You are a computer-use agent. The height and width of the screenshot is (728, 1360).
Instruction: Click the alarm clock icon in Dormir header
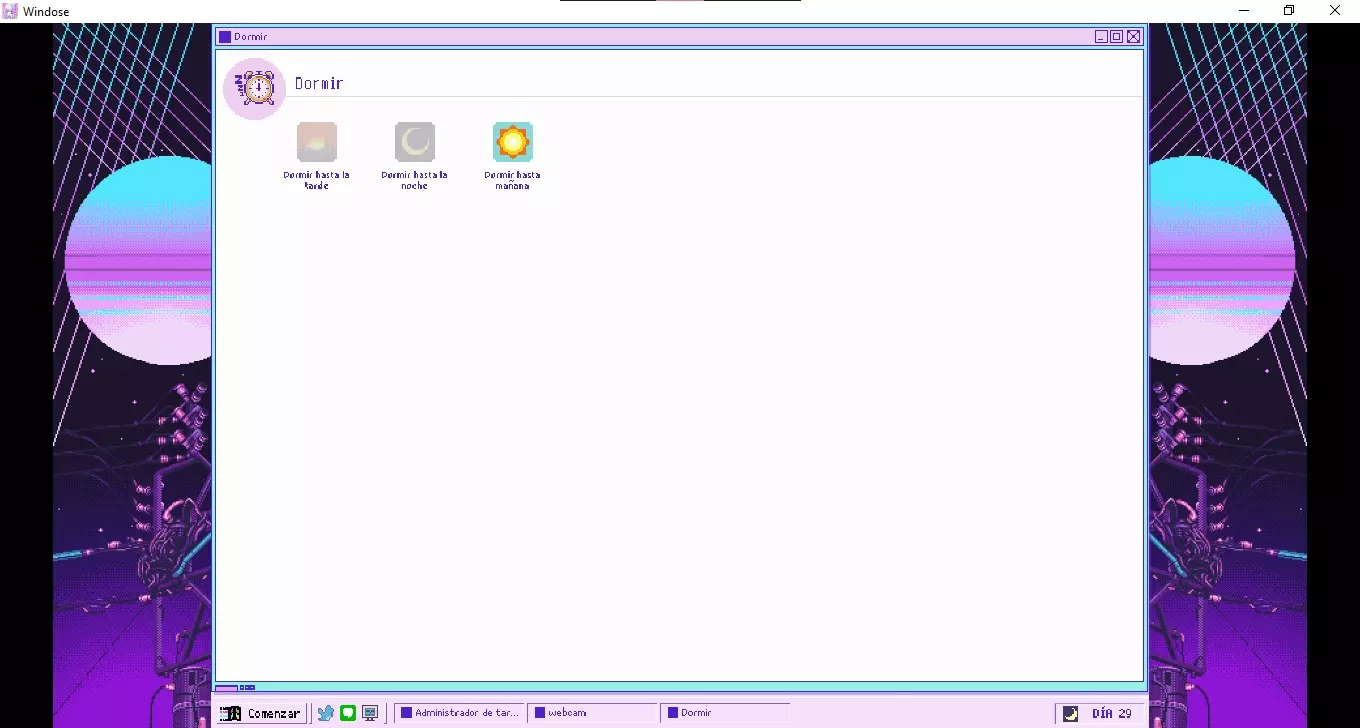pos(255,88)
